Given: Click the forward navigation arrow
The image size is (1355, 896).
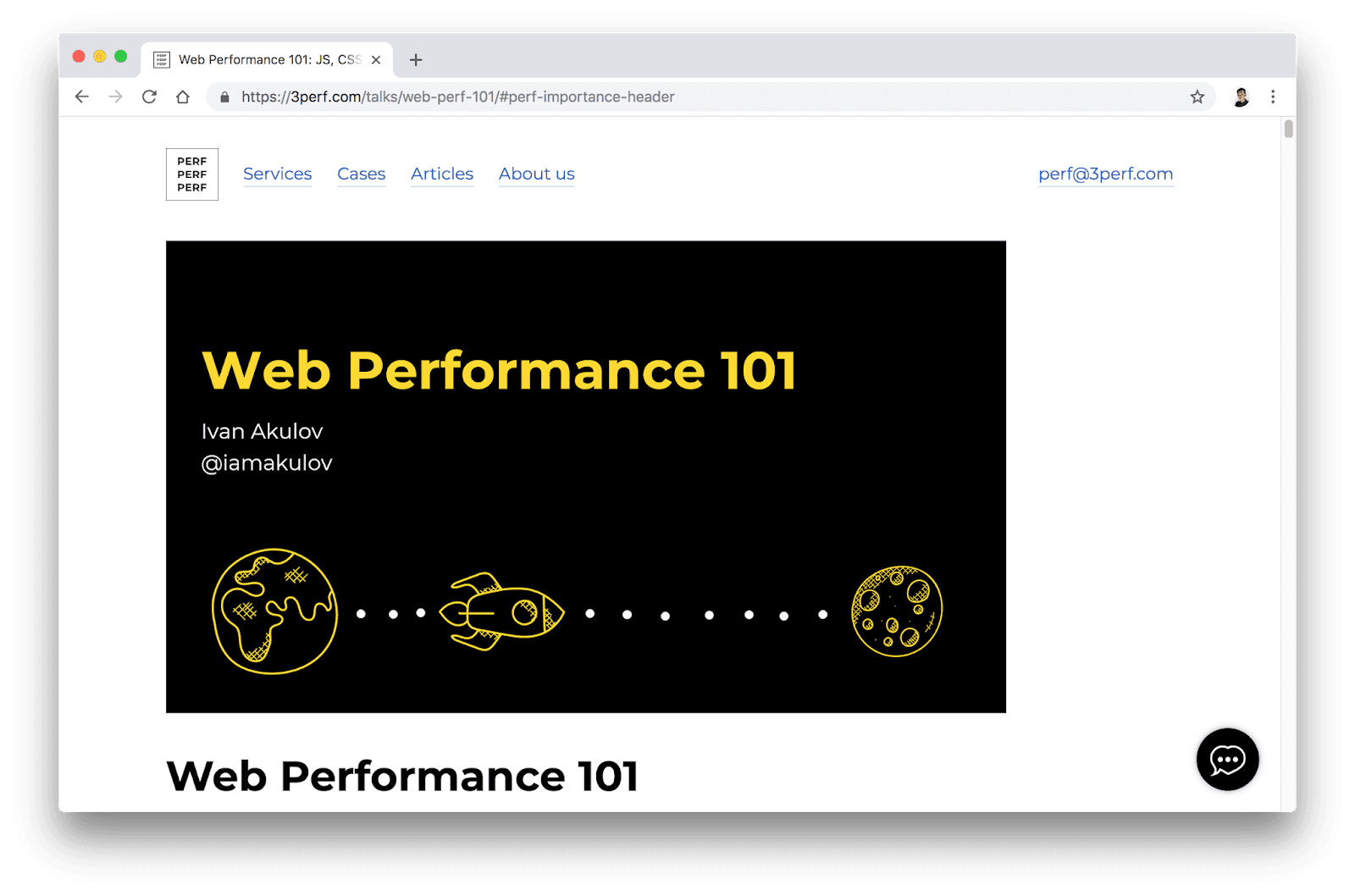Looking at the screenshot, I should 116,97.
